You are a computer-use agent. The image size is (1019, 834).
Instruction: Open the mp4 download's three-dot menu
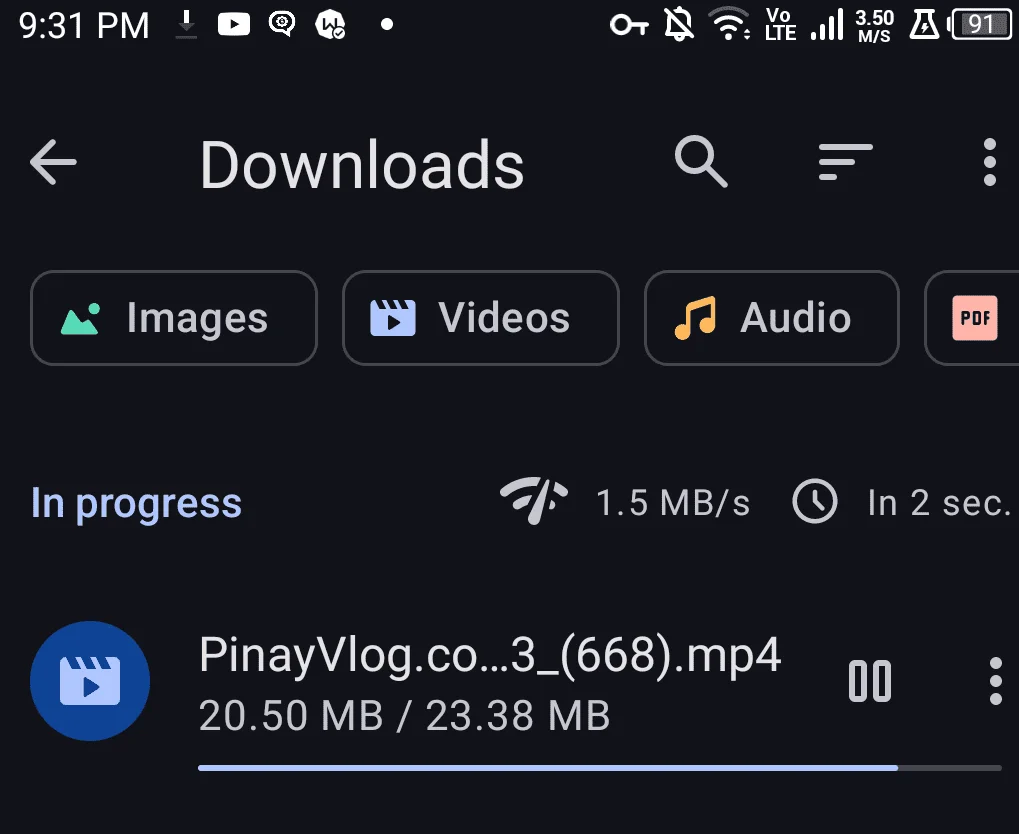pos(995,681)
